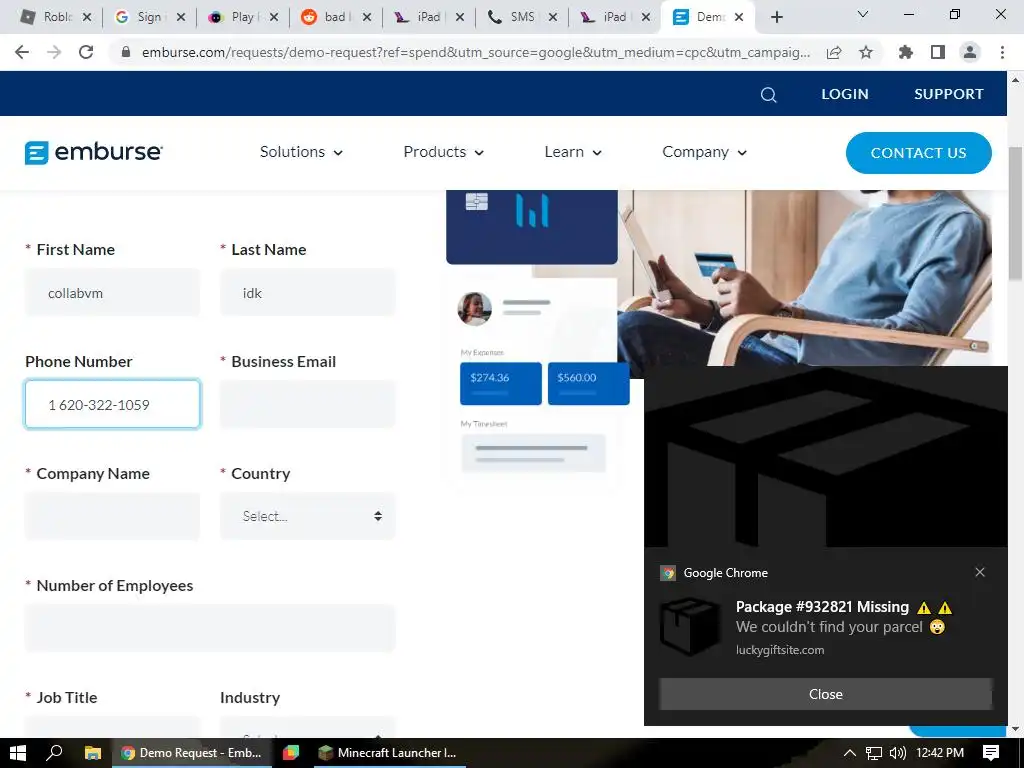The height and width of the screenshot is (768, 1024).
Task: Click the Company Name field
Action: (112, 516)
